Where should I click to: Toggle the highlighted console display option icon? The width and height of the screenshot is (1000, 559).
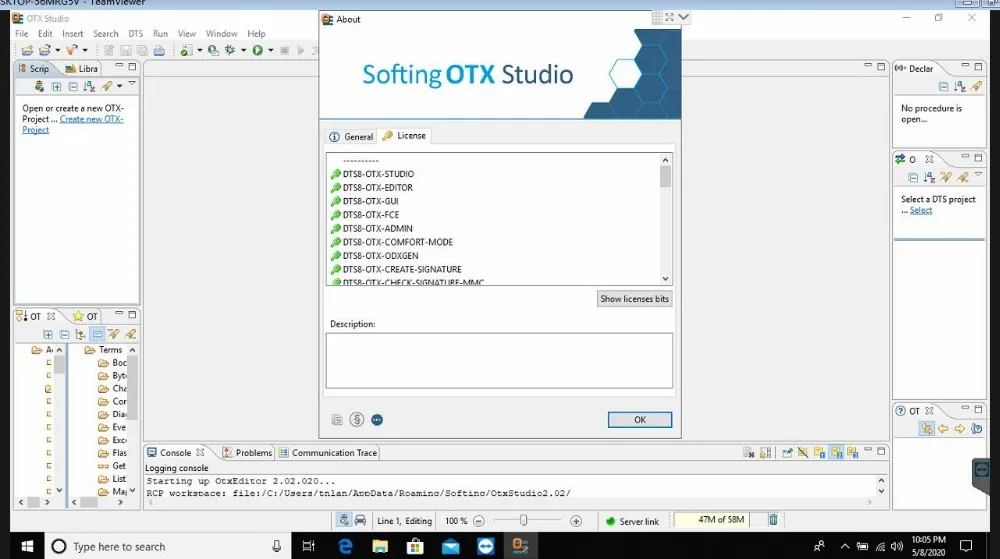[836, 453]
